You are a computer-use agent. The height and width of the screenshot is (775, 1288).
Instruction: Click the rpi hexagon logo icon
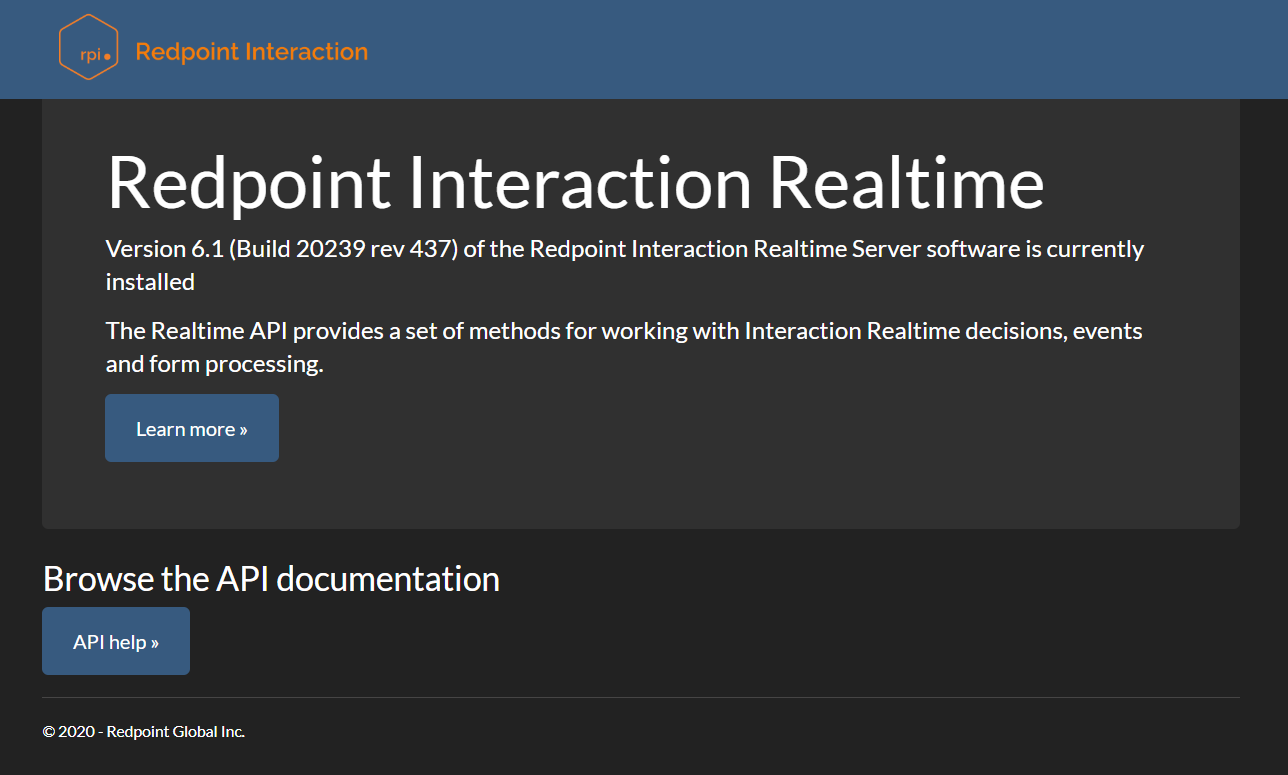pos(88,47)
